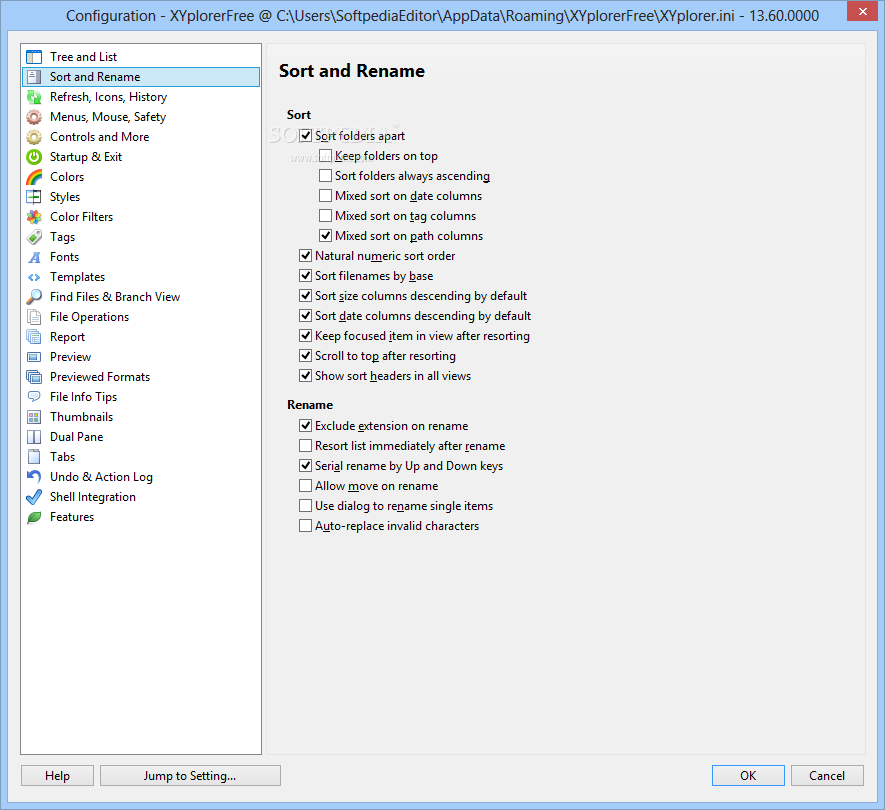Enable Keep folders on top checkbox

tap(325, 156)
